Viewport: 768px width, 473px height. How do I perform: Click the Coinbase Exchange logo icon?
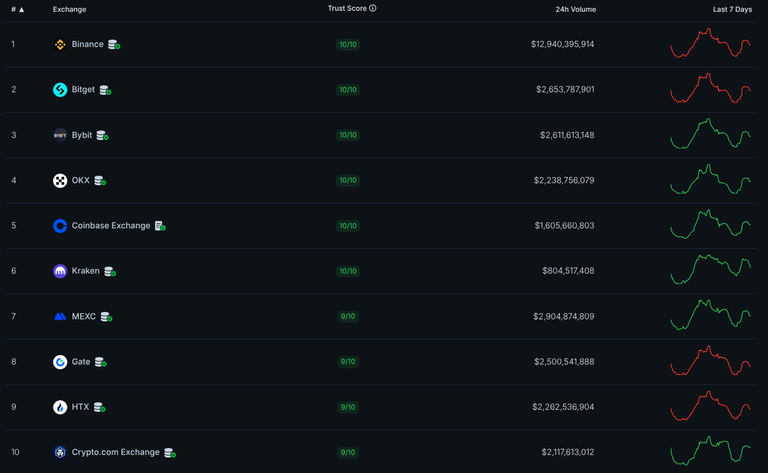[x=60, y=226]
